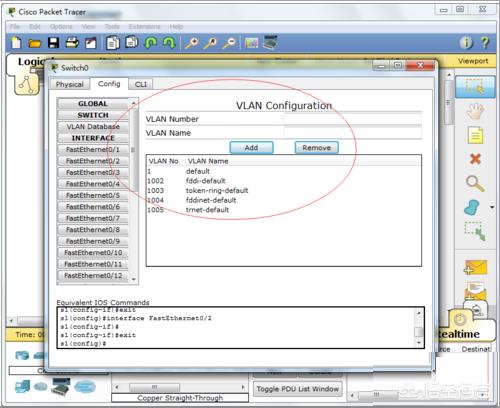Open the help question mark icon
Image resolution: width=500 pixels, height=408 pixels.
click(485, 43)
